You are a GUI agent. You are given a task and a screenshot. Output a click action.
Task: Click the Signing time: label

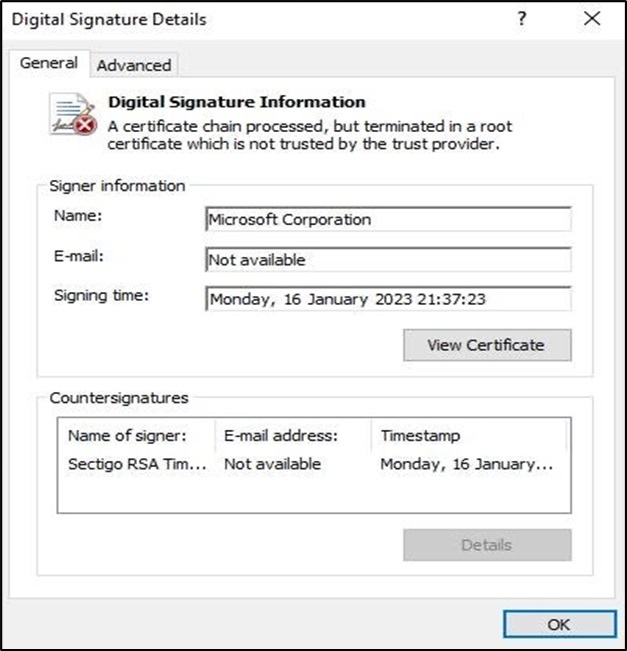(101, 296)
